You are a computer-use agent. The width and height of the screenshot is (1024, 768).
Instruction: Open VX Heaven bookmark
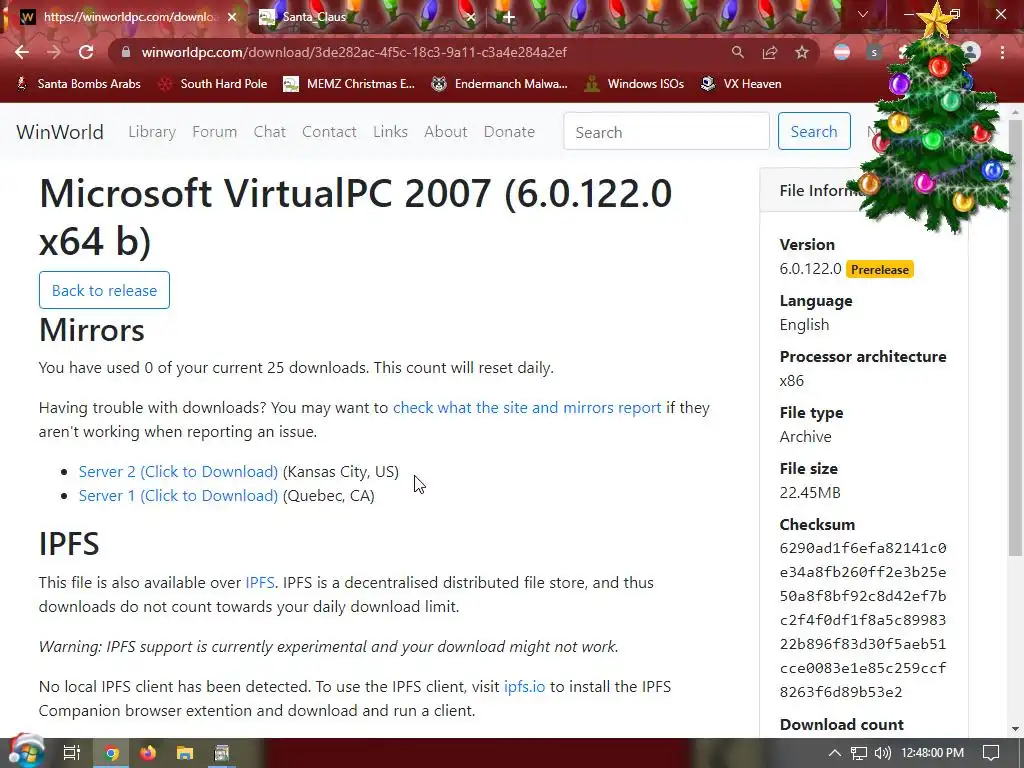tap(741, 84)
